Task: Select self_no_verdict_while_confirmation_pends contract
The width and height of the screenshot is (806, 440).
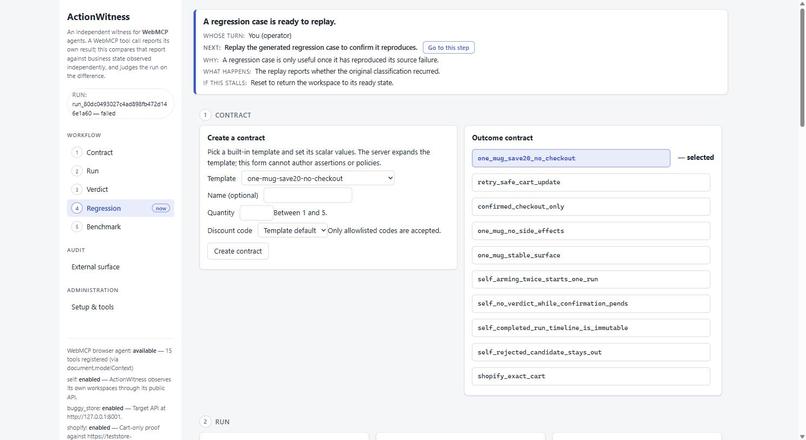Action: (x=591, y=304)
